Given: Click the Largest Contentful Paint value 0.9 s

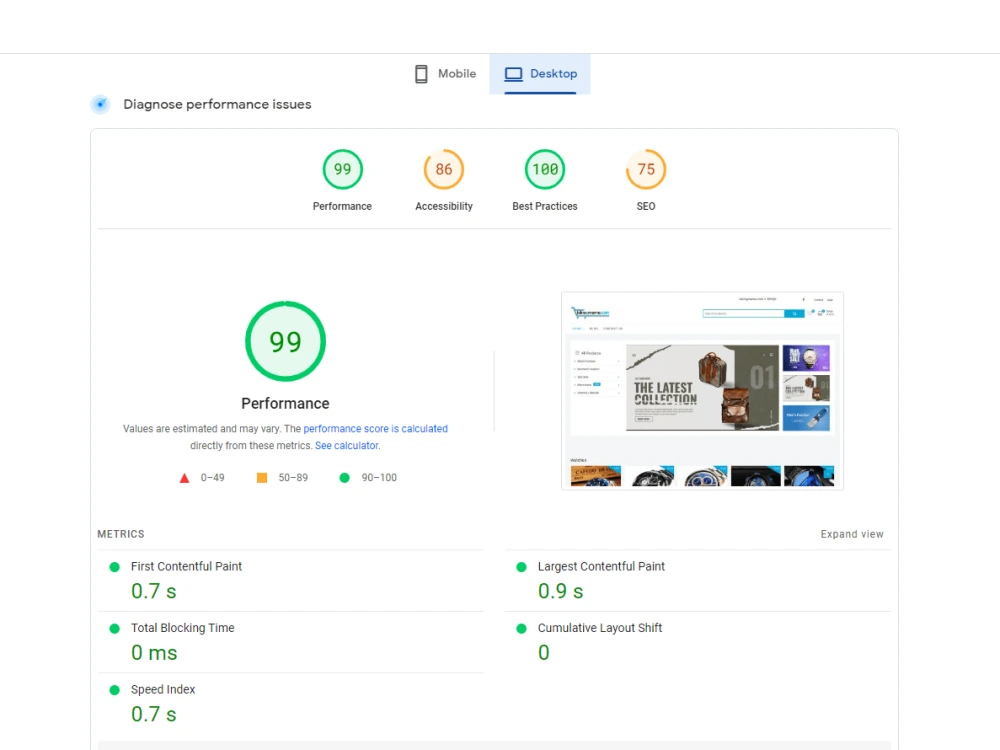Looking at the screenshot, I should coord(561,591).
